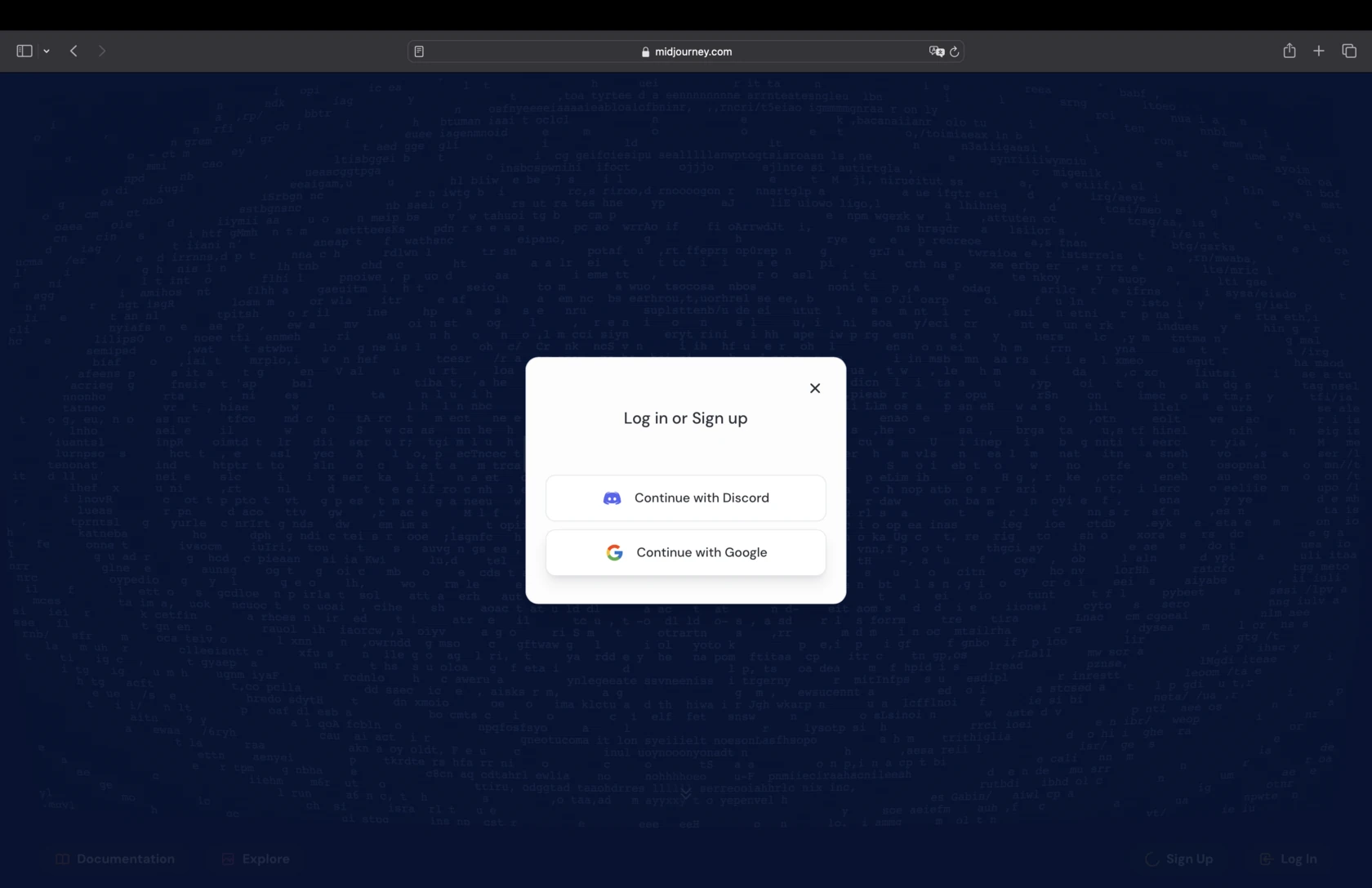Click the scroll-down chevron at page bottom
Viewport: 1372px width, 888px height.
pyautogui.click(x=685, y=792)
